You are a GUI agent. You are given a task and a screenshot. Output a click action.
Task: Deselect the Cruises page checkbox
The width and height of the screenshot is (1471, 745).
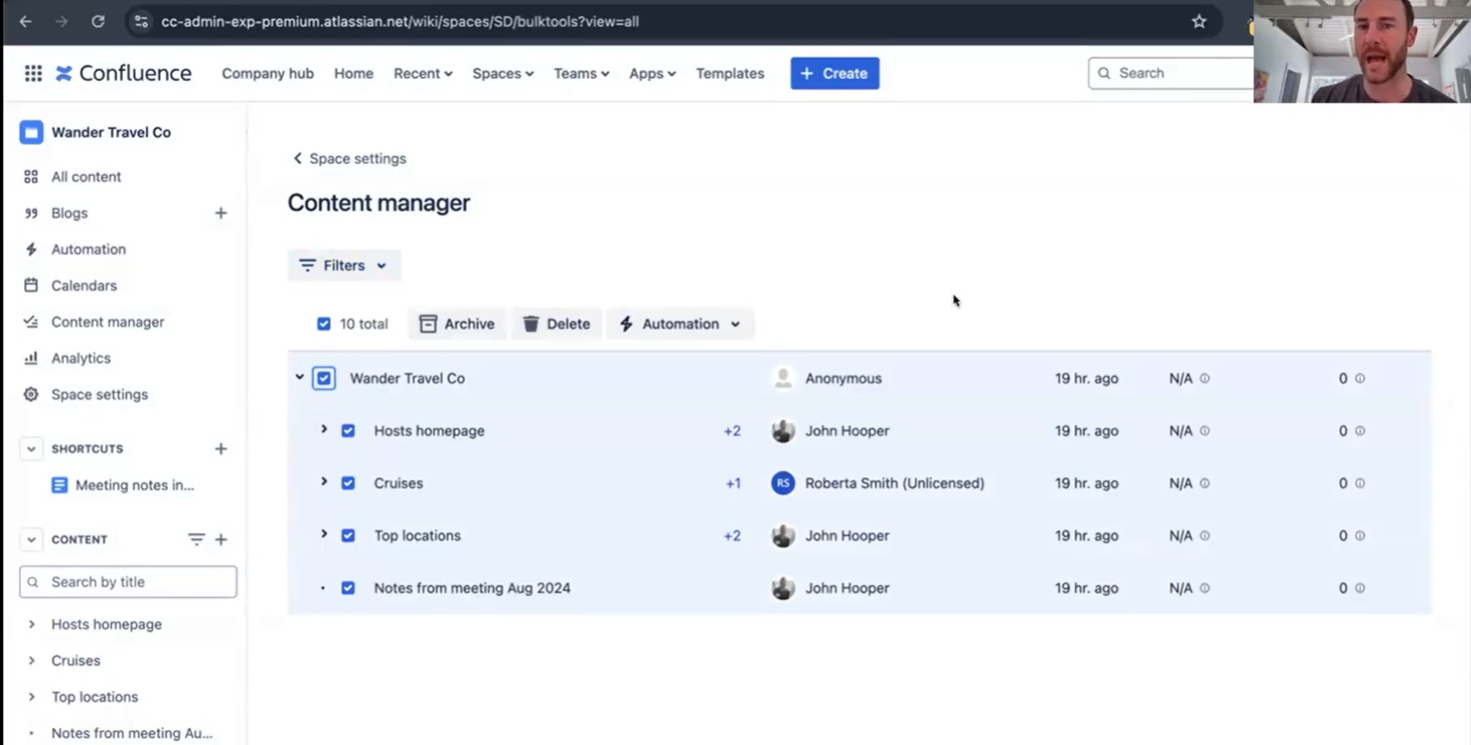pyautogui.click(x=348, y=483)
